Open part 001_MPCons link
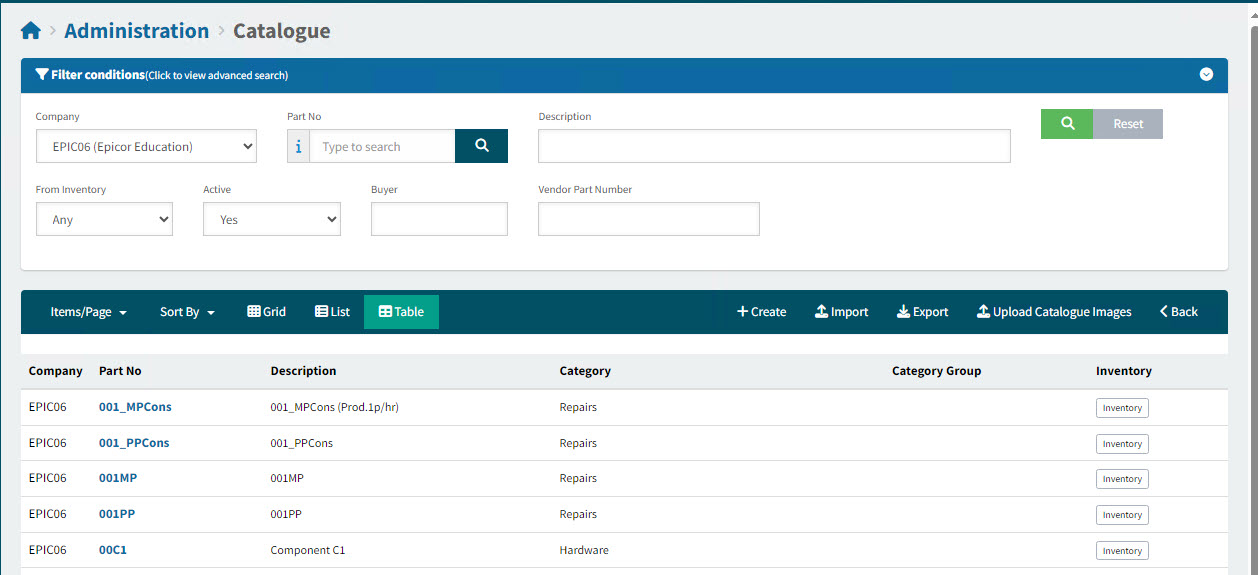This screenshot has width=1258, height=575. [x=135, y=407]
